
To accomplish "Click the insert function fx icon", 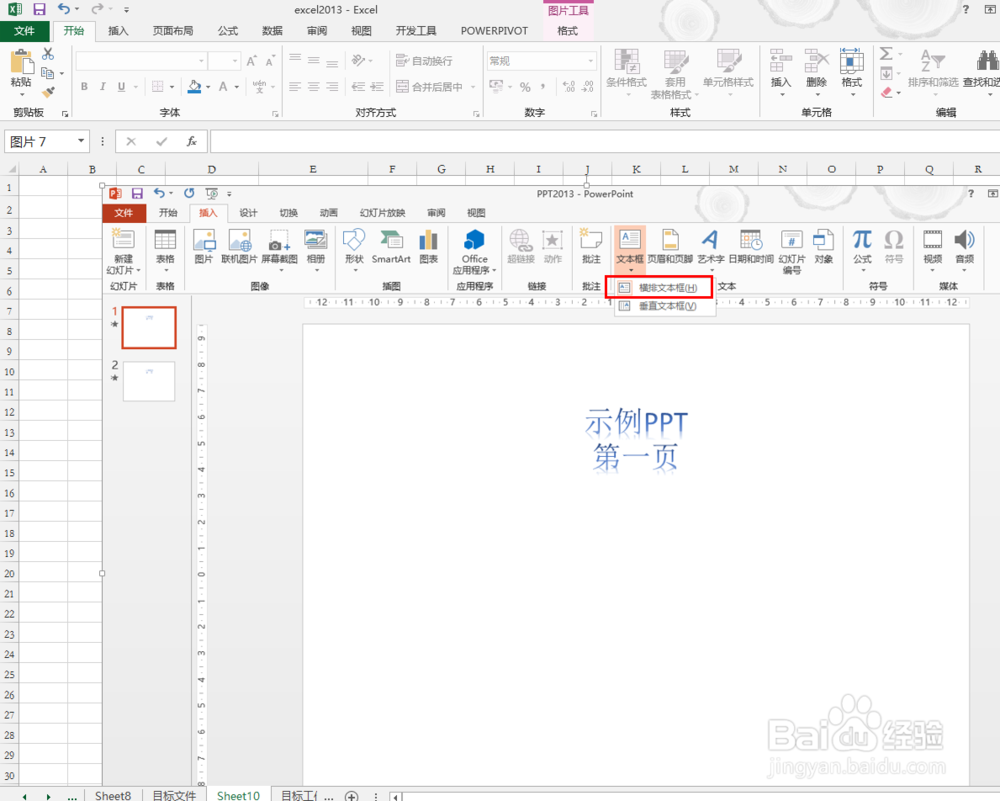I will pos(191,142).
